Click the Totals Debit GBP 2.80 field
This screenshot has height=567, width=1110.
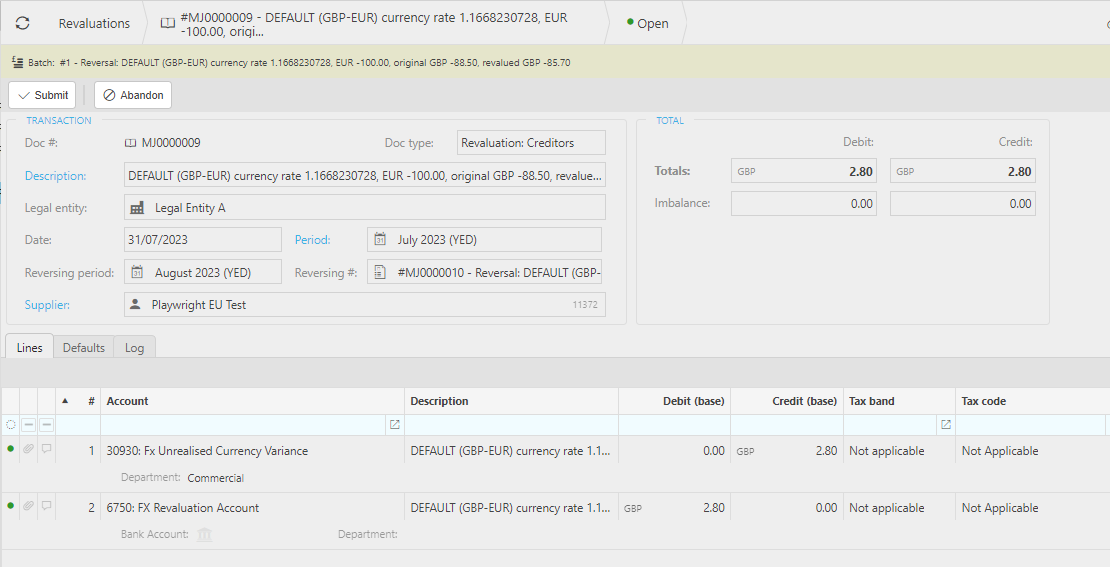pyautogui.click(x=803, y=171)
